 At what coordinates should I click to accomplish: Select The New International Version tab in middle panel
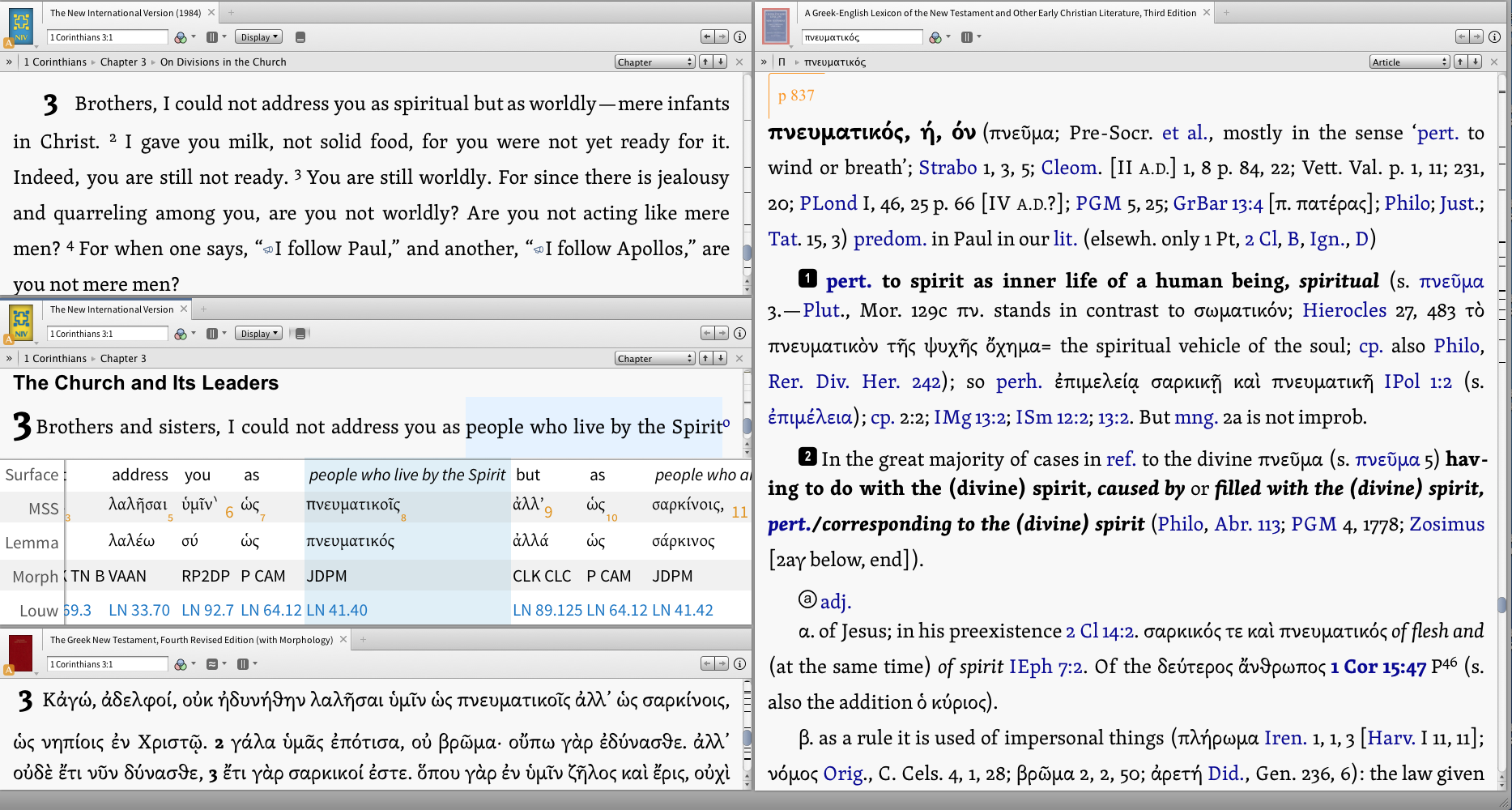click(112, 309)
